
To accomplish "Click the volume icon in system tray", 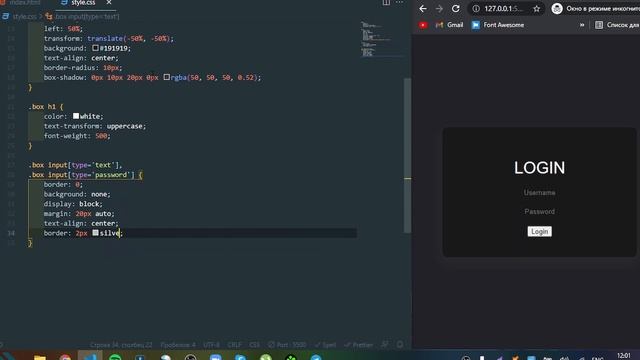I will tap(565, 358).
